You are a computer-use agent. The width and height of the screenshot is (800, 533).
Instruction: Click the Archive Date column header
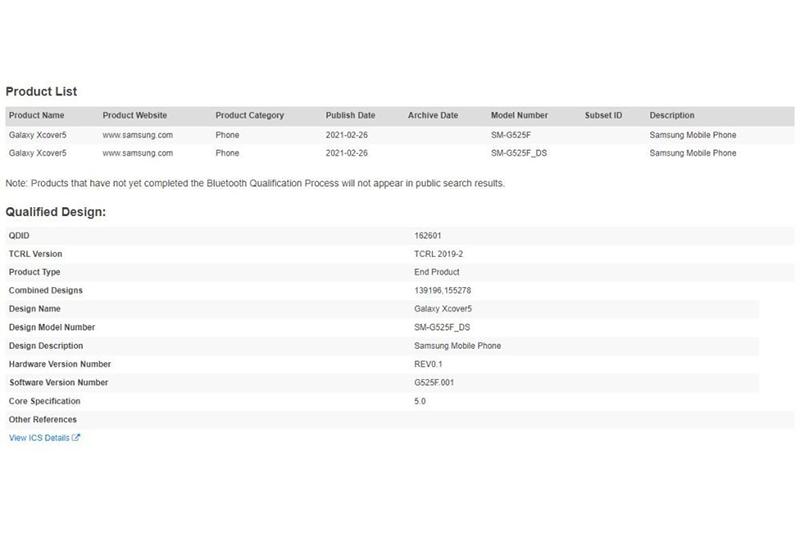coord(433,116)
